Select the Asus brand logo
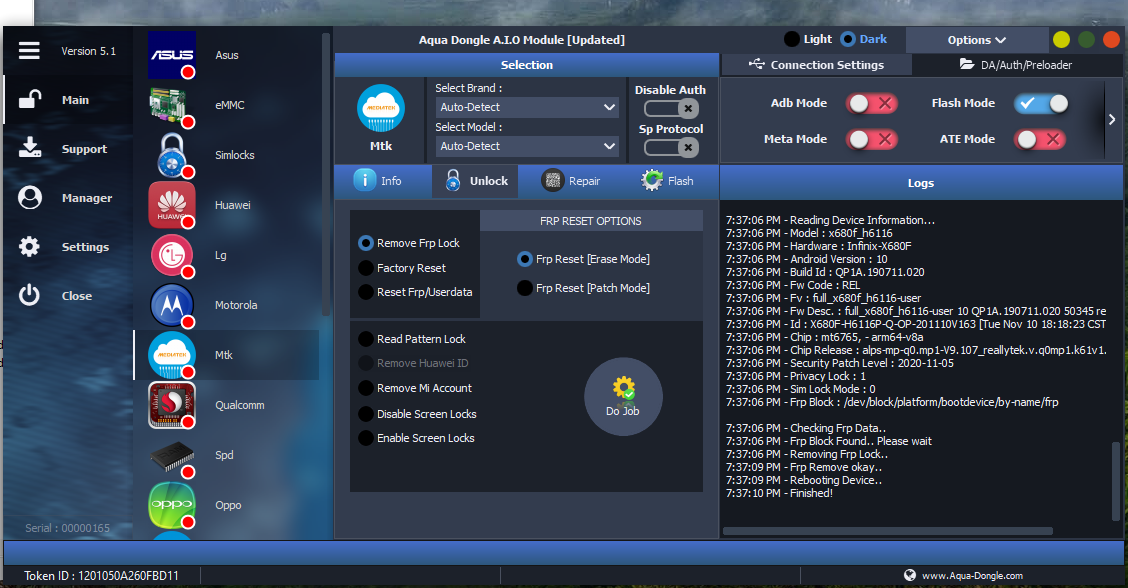 click(x=172, y=55)
